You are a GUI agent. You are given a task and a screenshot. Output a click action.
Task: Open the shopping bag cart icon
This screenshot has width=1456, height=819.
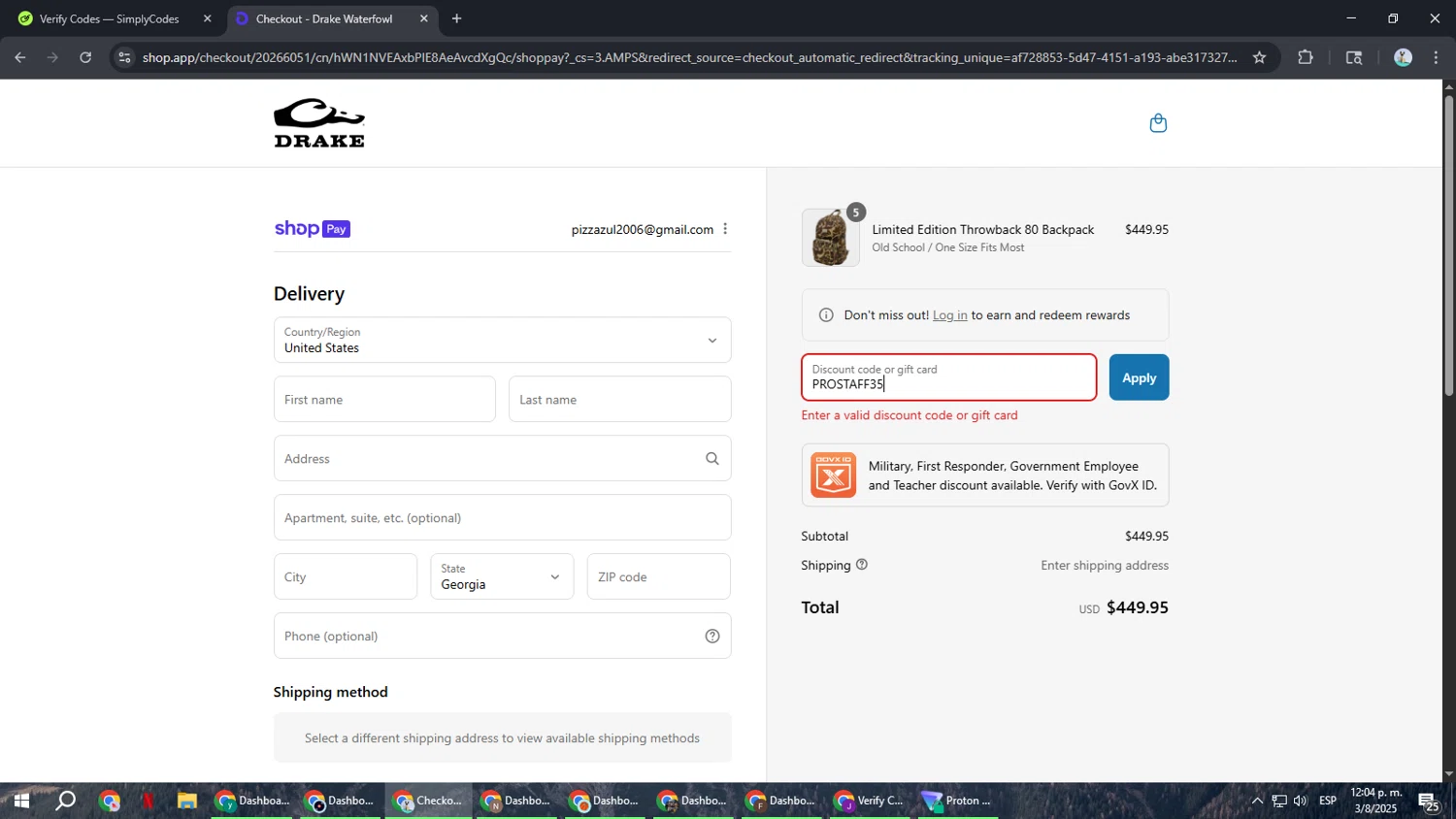click(x=1158, y=123)
